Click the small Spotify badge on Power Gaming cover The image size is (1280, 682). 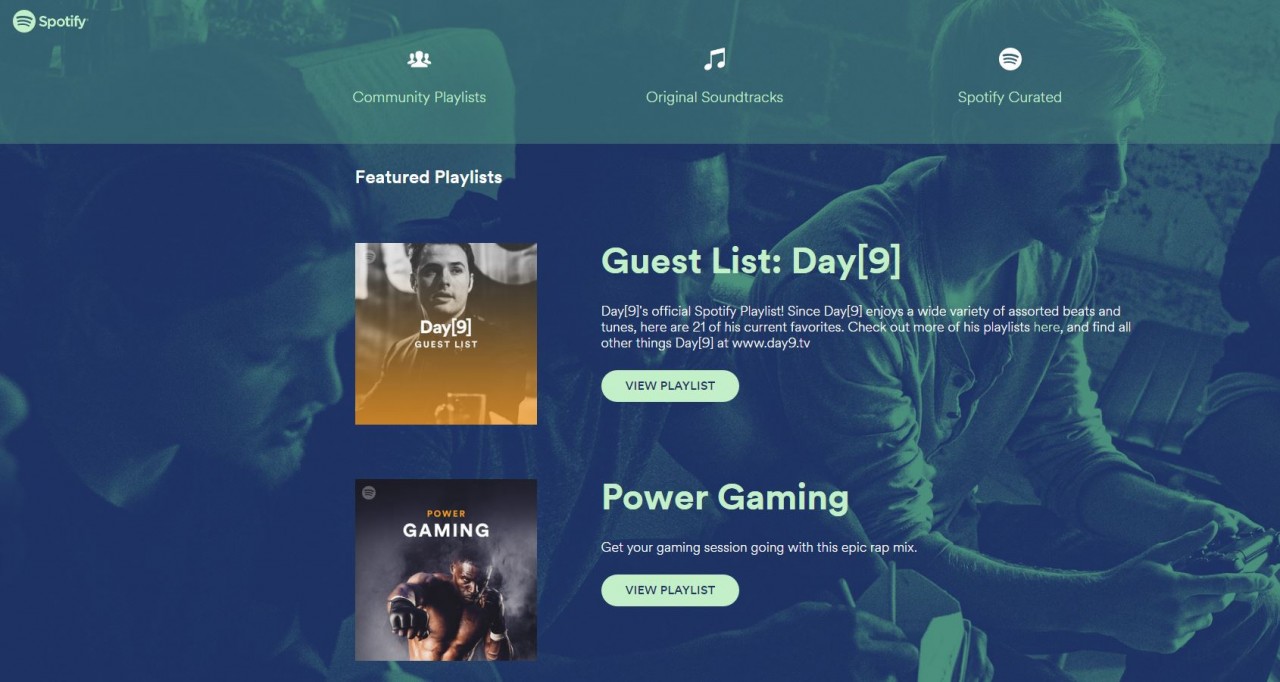(369, 493)
